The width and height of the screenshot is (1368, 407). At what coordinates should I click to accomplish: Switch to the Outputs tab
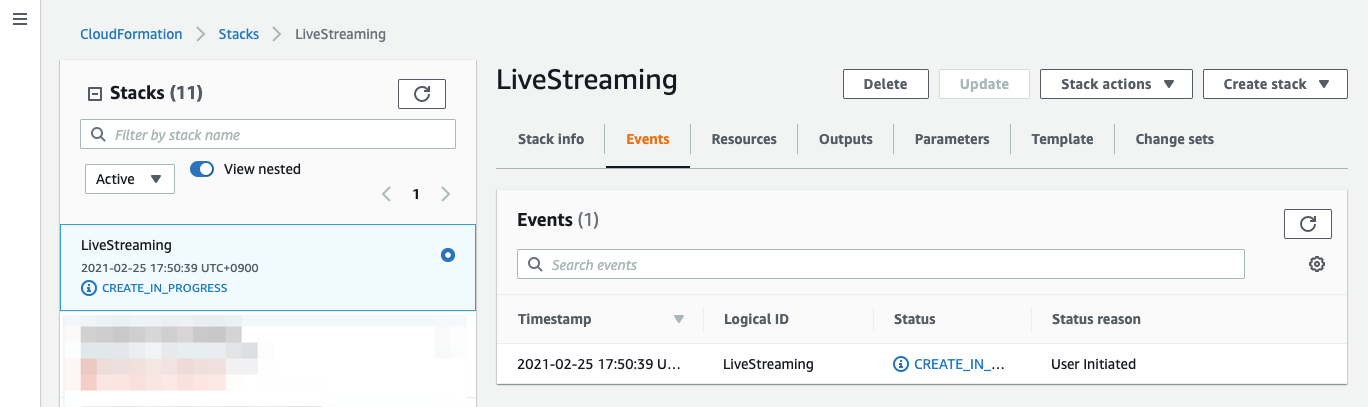pos(846,139)
